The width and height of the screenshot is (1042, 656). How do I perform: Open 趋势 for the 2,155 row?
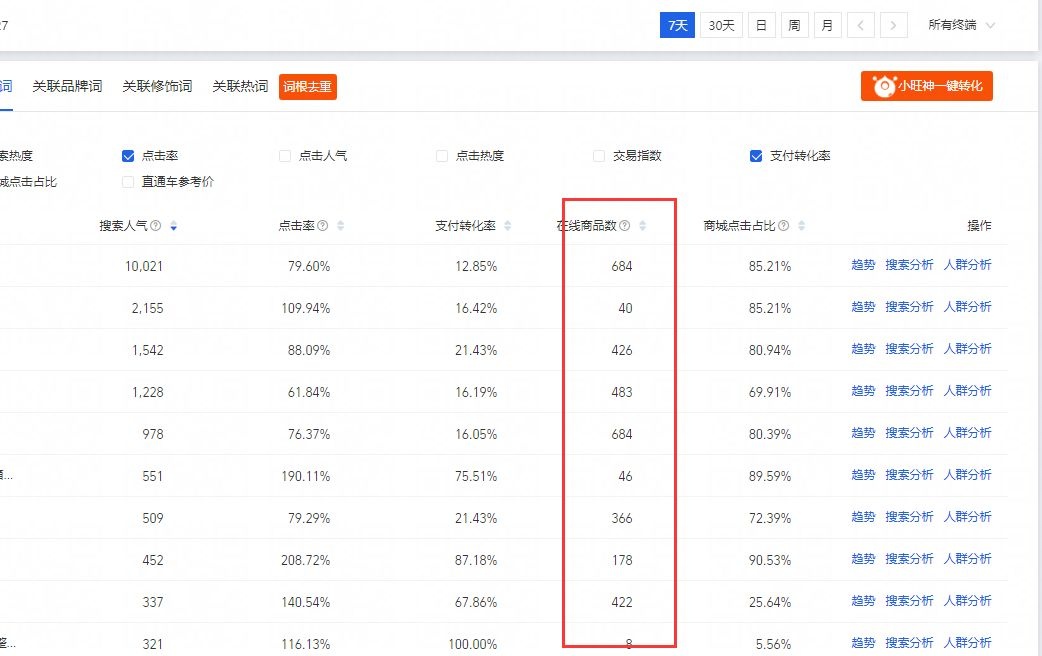863,307
